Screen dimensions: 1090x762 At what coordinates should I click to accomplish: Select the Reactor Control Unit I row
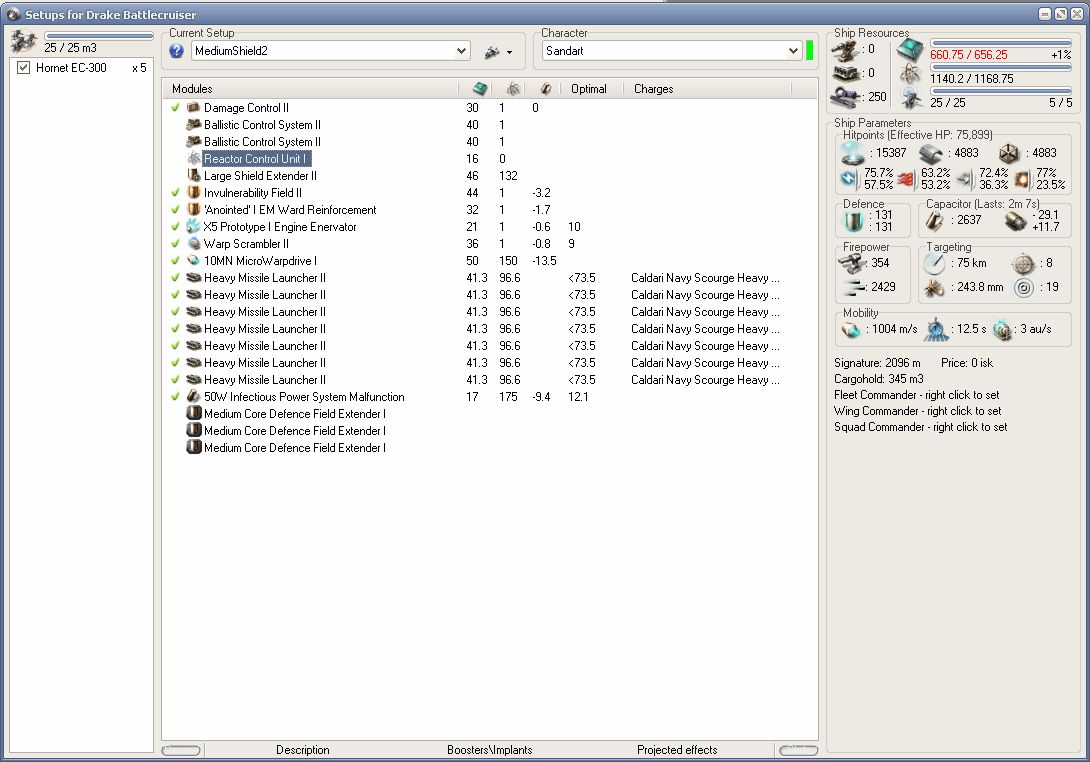pos(256,159)
